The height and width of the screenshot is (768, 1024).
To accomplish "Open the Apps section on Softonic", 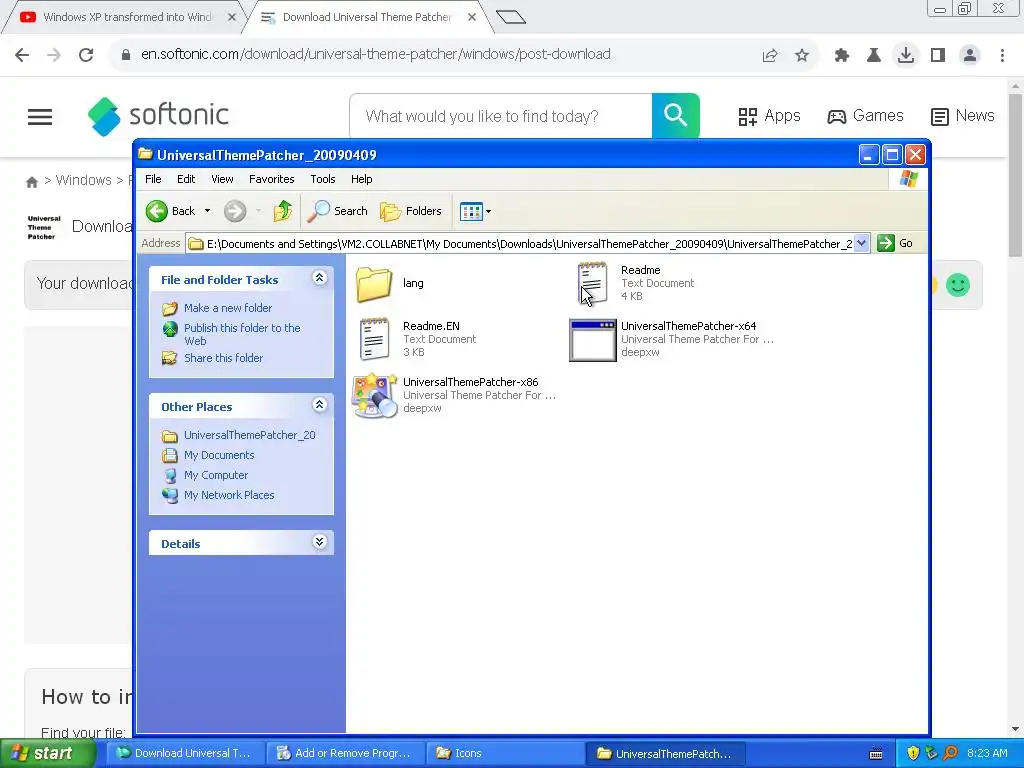I will coord(769,116).
